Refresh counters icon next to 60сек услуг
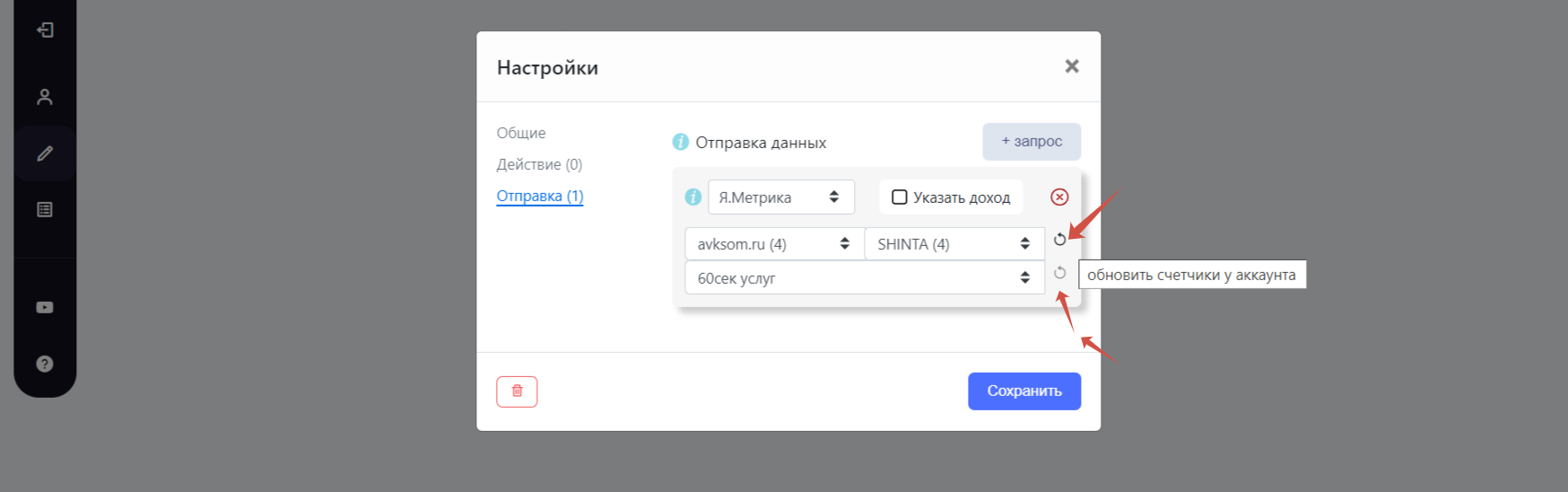 click(1059, 273)
